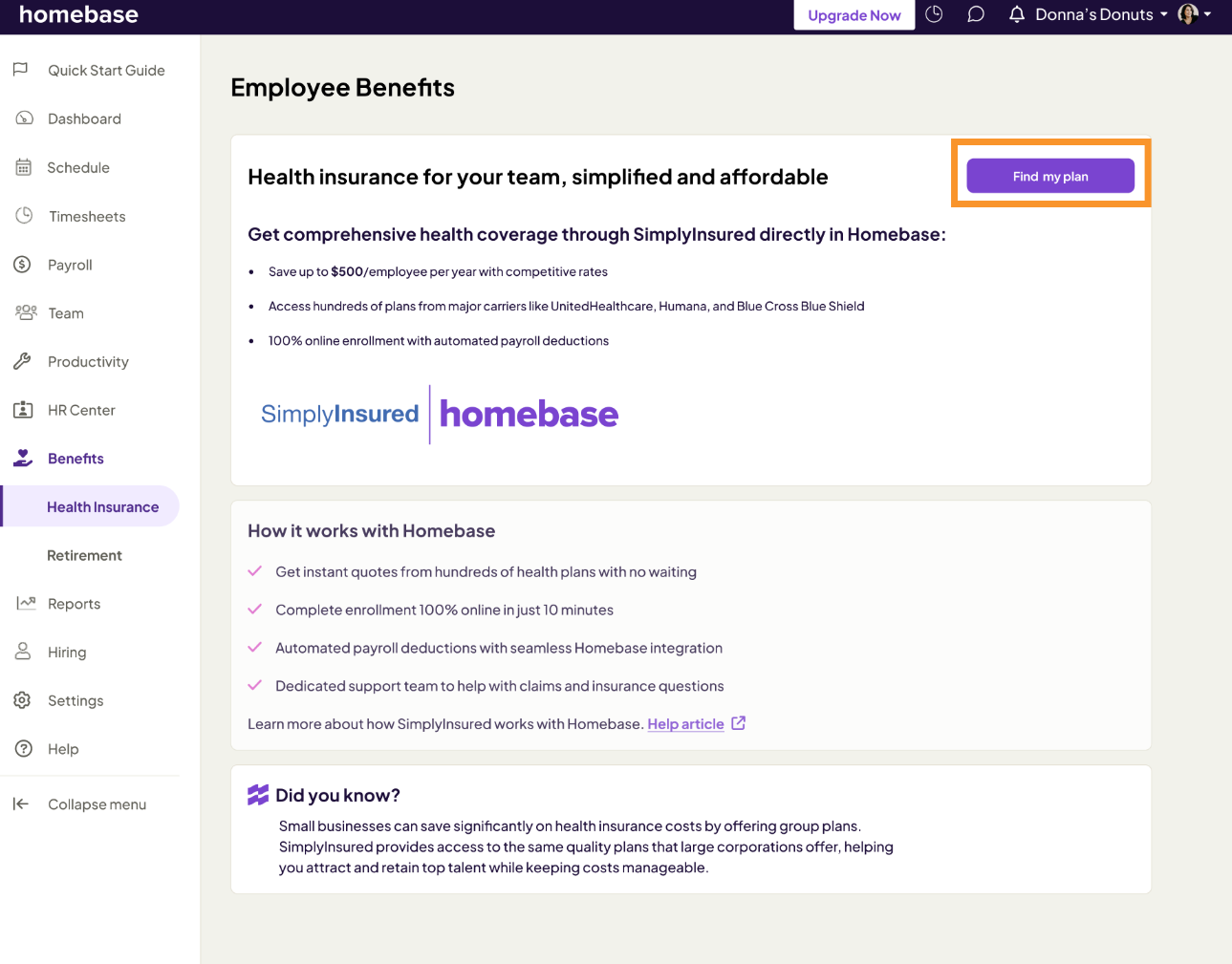The width and height of the screenshot is (1232, 964).
Task: Click the SimplyInsured homebase logo image
Action: click(440, 414)
